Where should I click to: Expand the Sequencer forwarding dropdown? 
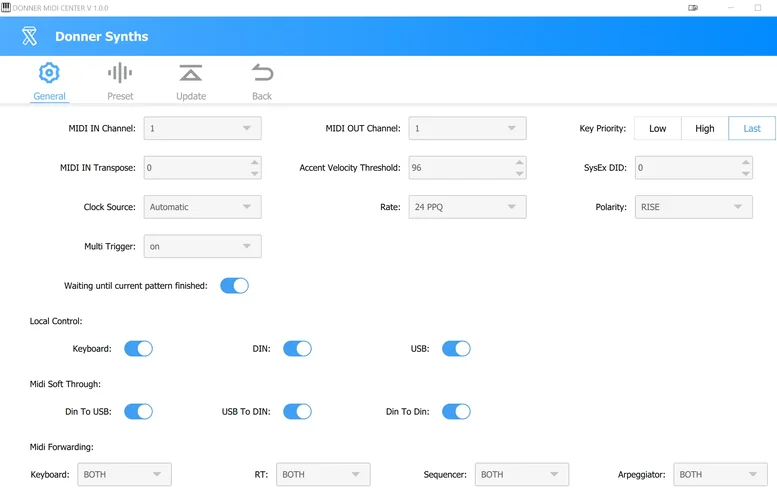click(521, 474)
